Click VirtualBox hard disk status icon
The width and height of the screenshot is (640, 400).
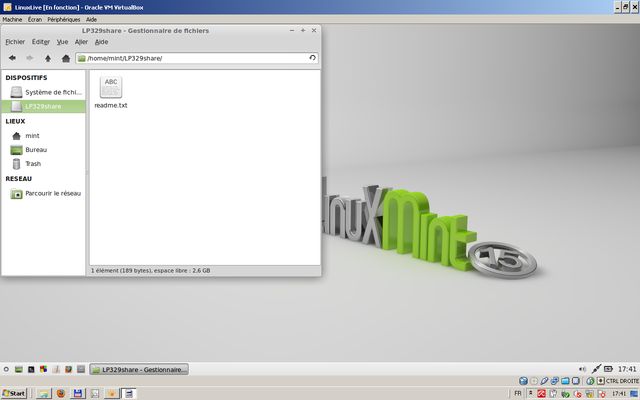(x=523, y=381)
